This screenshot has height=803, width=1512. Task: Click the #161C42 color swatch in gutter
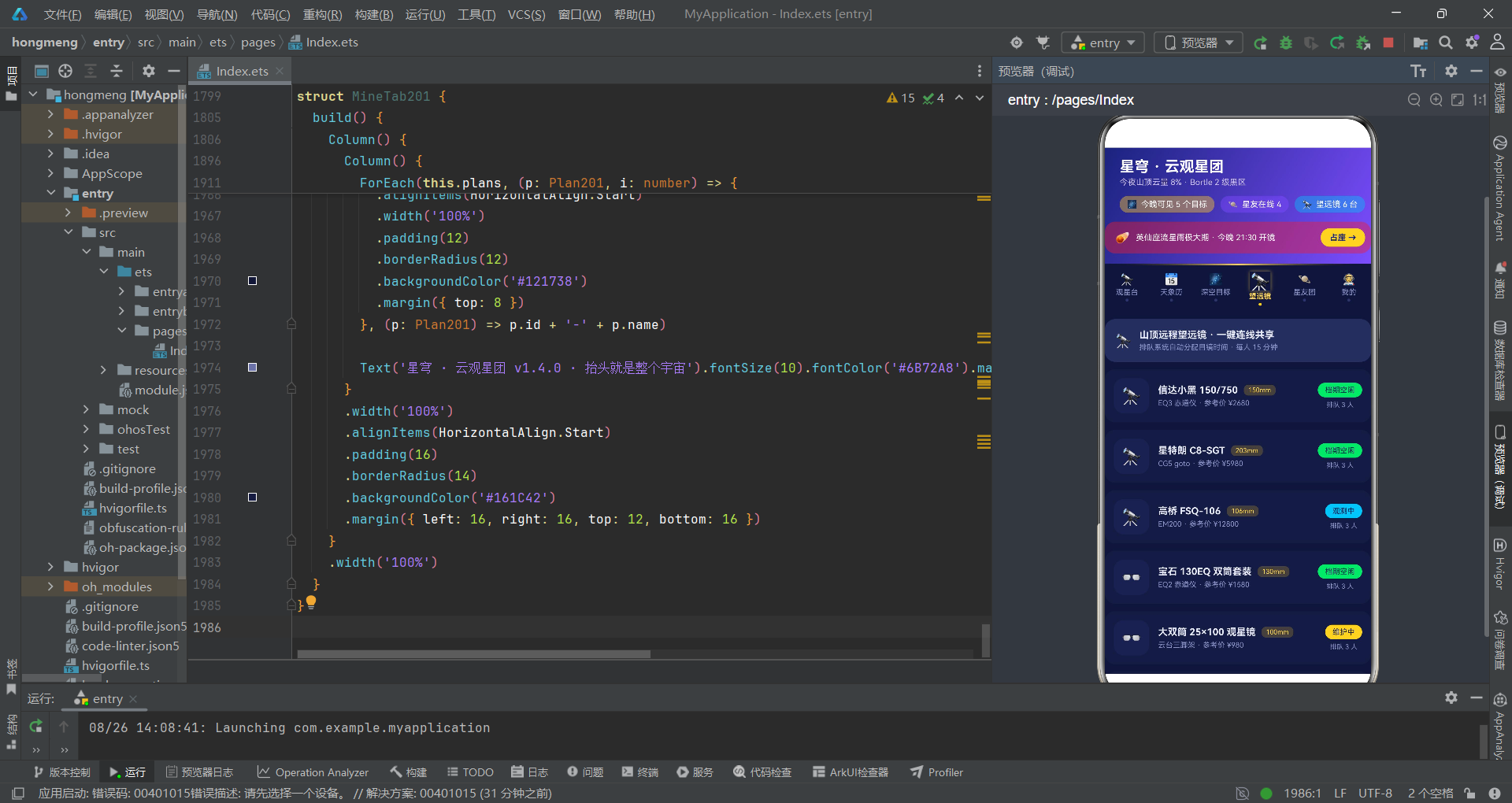click(252, 497)
